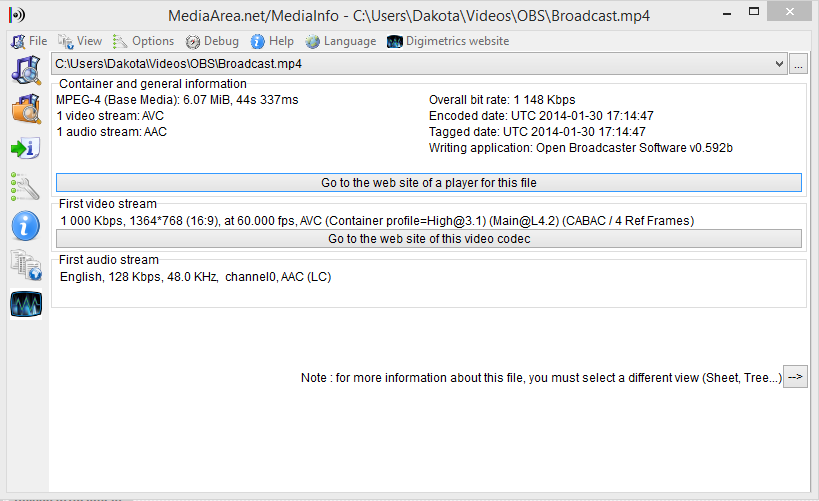Click the browse '...' button
Screen dimensions: 819x501
tap(798, 64)
